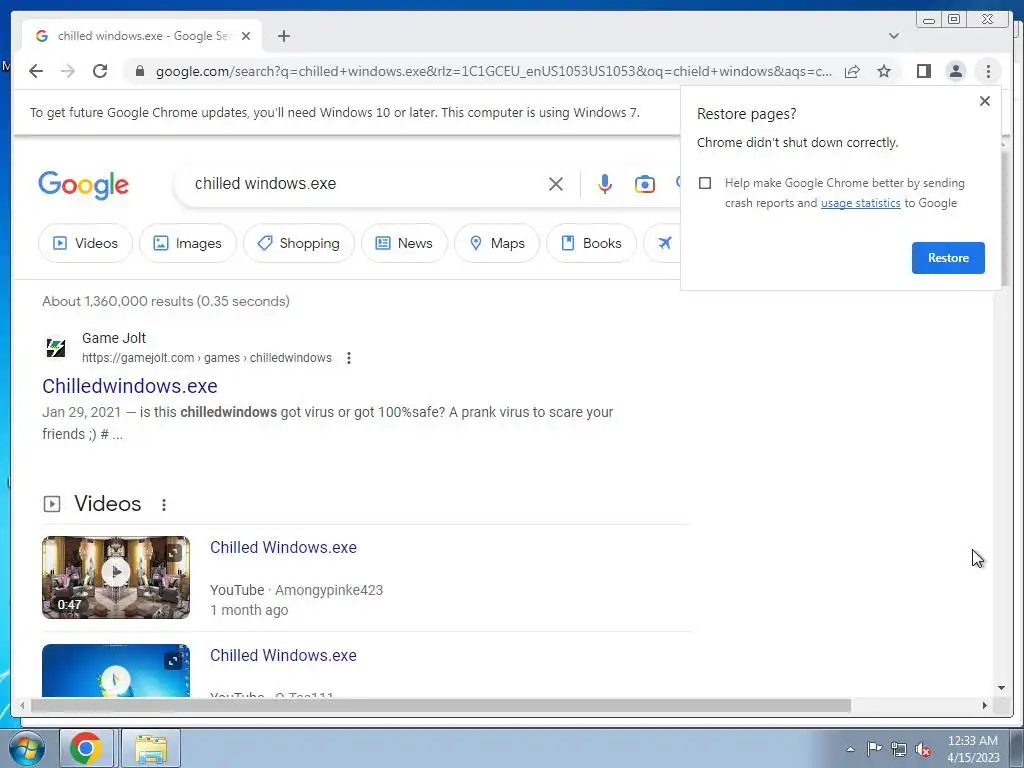Open the usage statistics link

860,203
